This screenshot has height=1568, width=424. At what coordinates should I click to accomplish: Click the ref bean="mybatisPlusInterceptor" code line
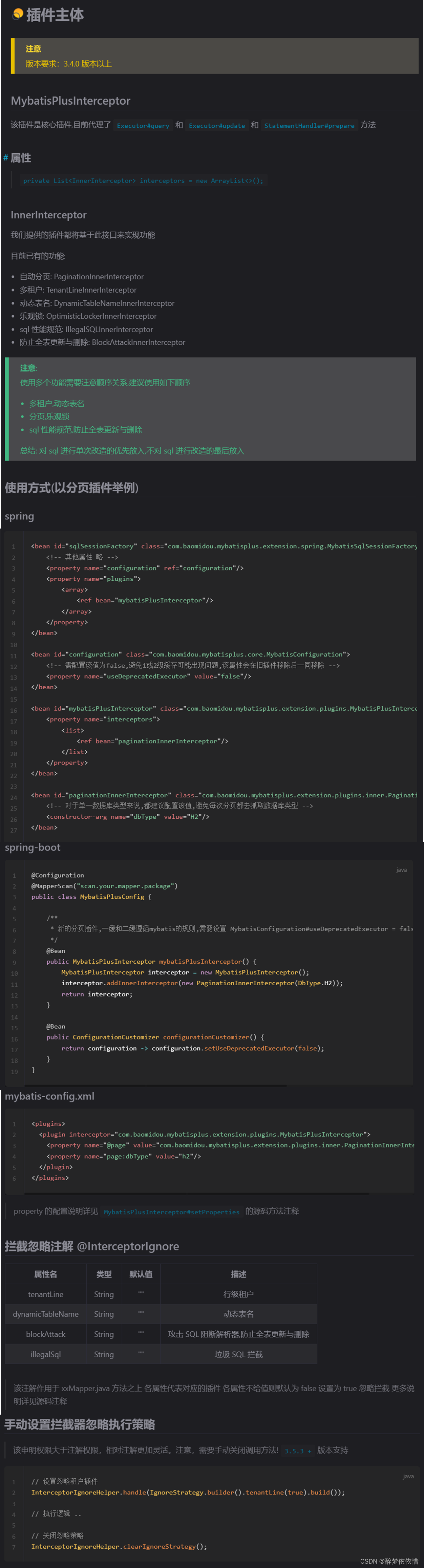(x=145, y=600)
